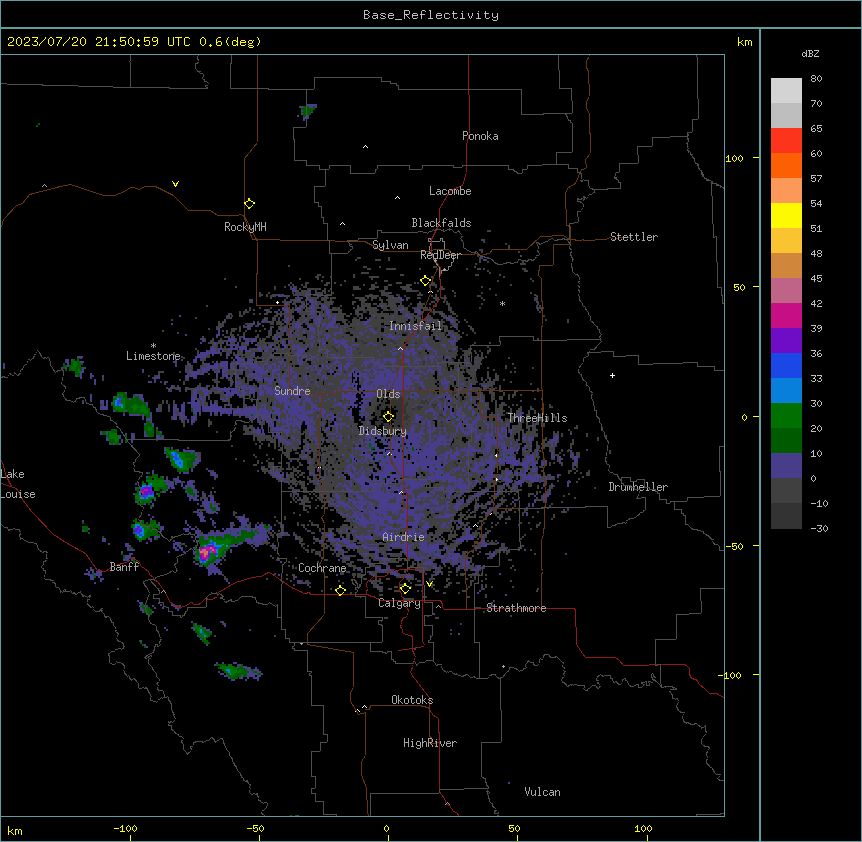Click the yellow V marker northwest of RockyMH
862x842 pixels.
point(175,184)
